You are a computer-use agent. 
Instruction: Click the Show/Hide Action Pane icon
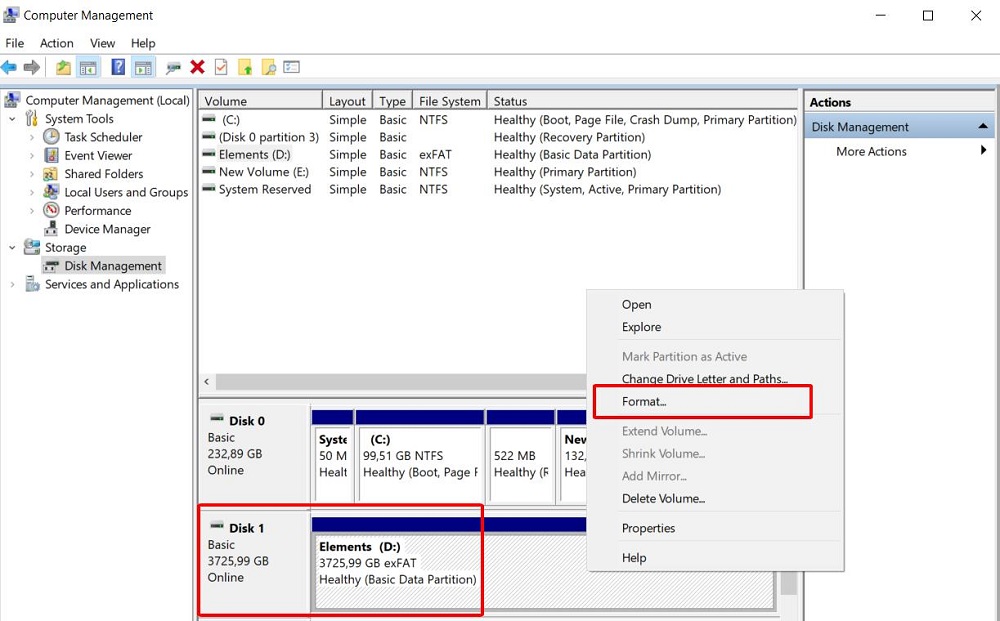(x=143, y=67)
